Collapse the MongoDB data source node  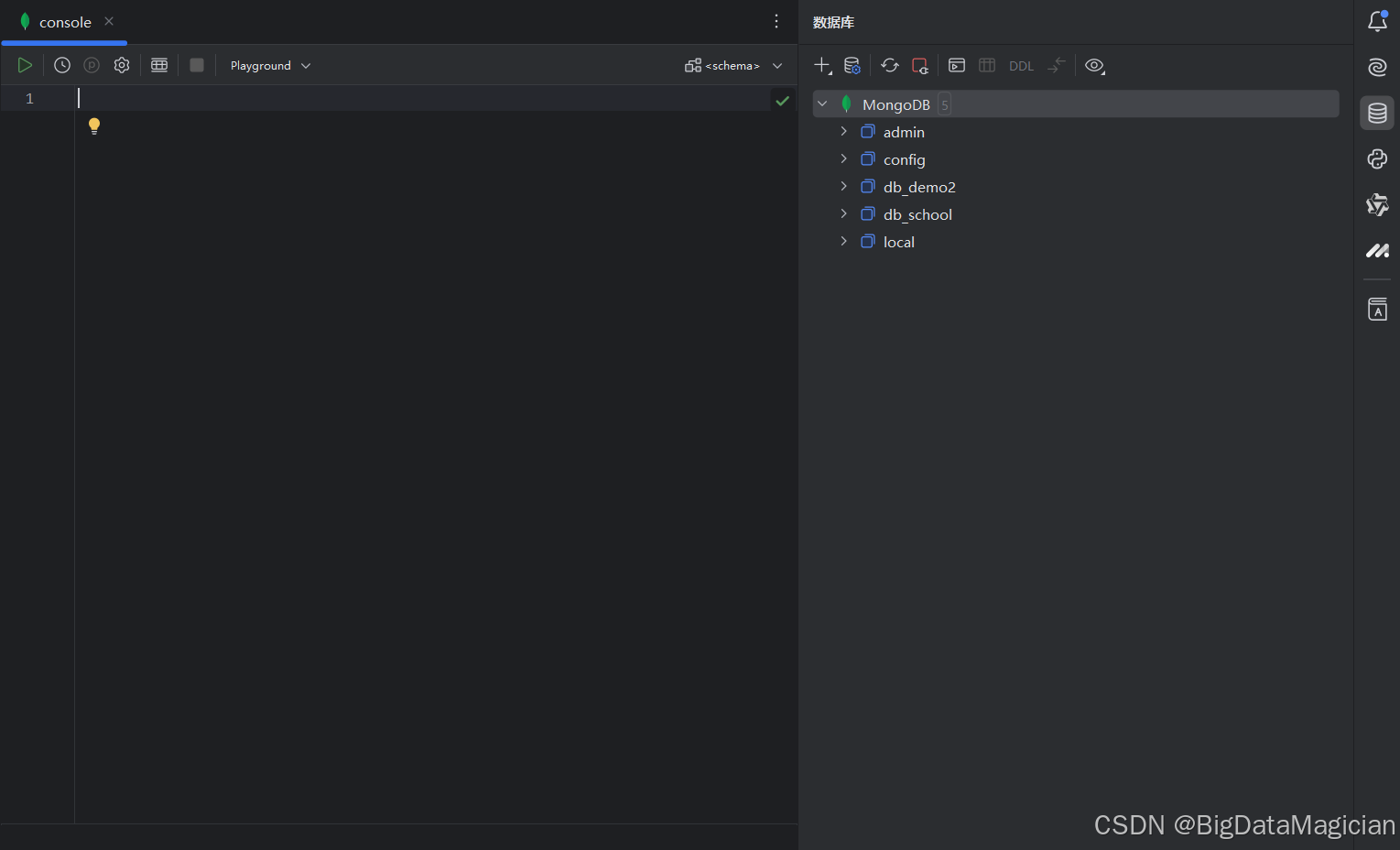822,104
